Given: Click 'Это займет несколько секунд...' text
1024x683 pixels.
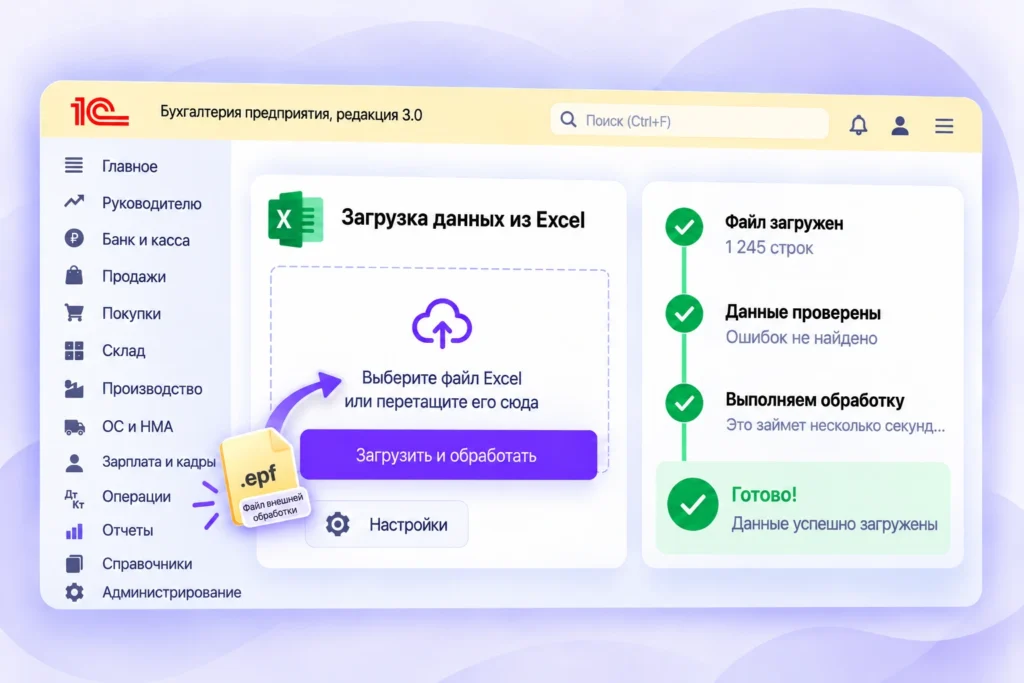Looking at the screenshot, I should pos(835,426).
